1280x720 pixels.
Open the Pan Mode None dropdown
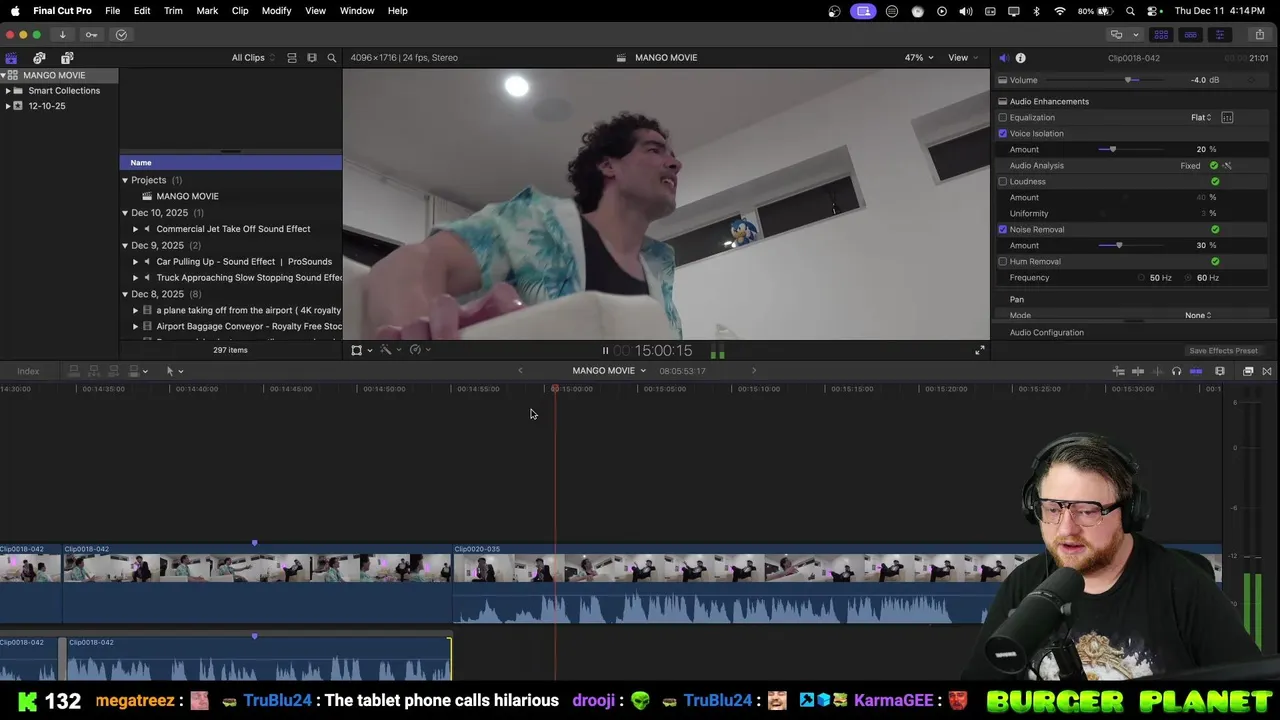point(1198,316)
